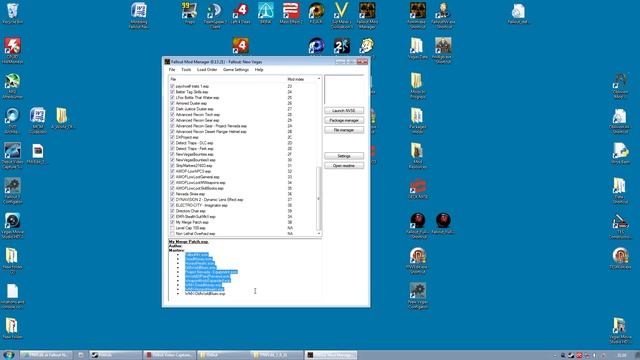This screenshot has height=360, width=640.
Task: Uncheck Nevada Skies.esp
Action: point(172,194)
